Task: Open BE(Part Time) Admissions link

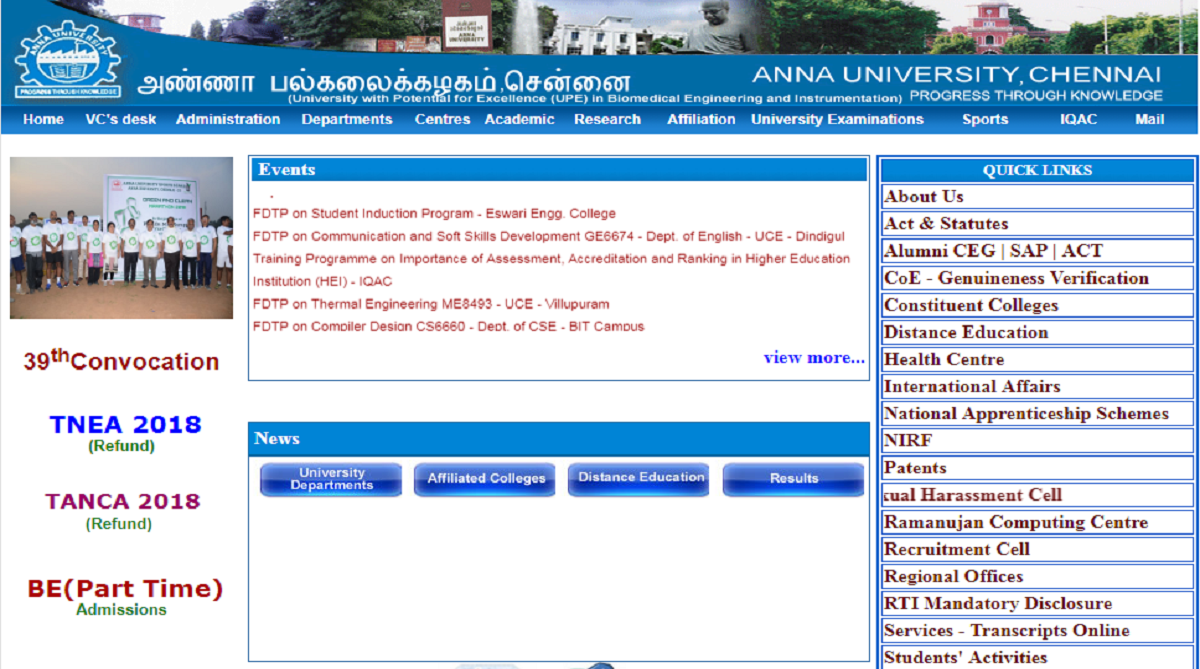Action: point(125,597)
